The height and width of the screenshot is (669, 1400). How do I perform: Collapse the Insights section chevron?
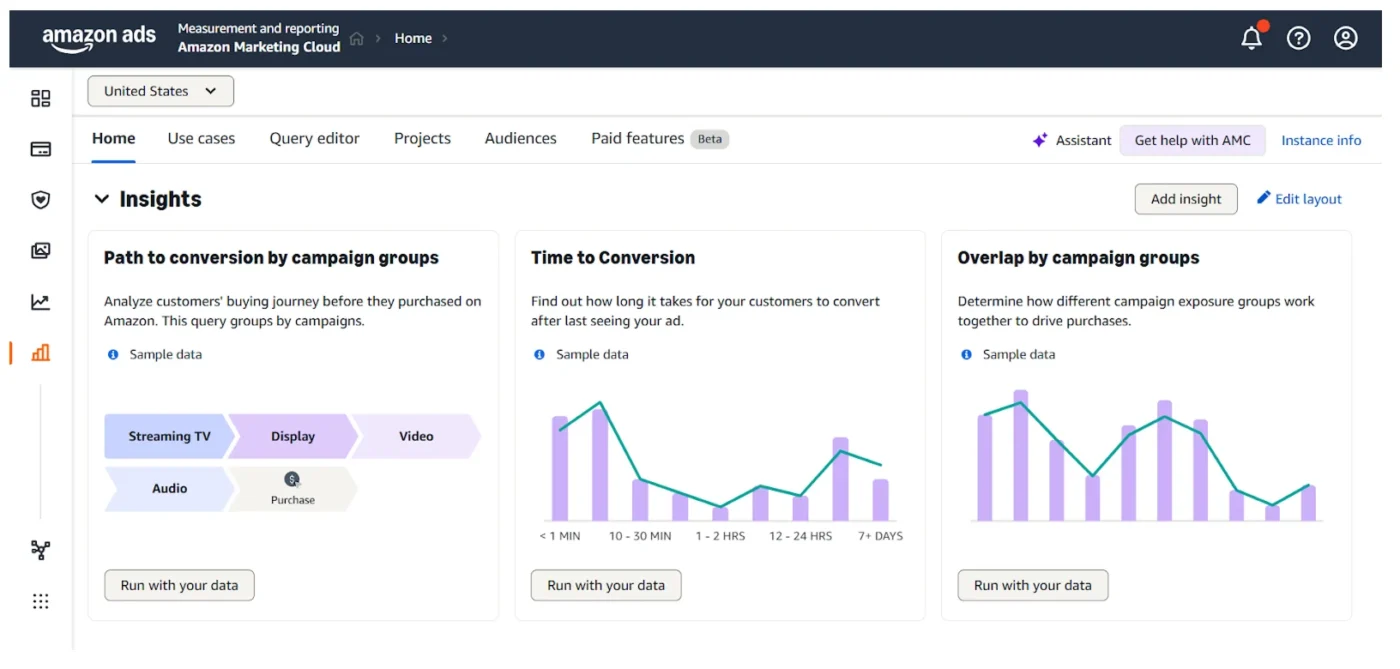click(x=102, y=199)
